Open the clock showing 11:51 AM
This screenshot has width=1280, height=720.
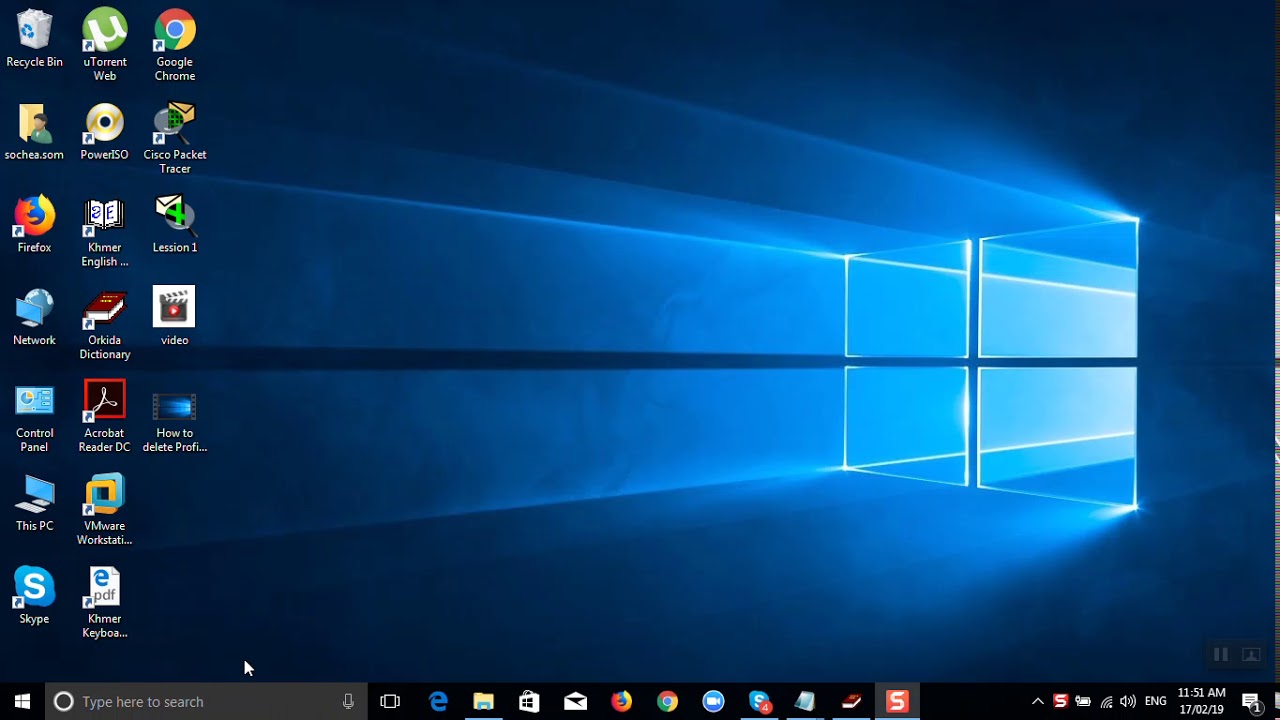click(x=1201, y=701)
